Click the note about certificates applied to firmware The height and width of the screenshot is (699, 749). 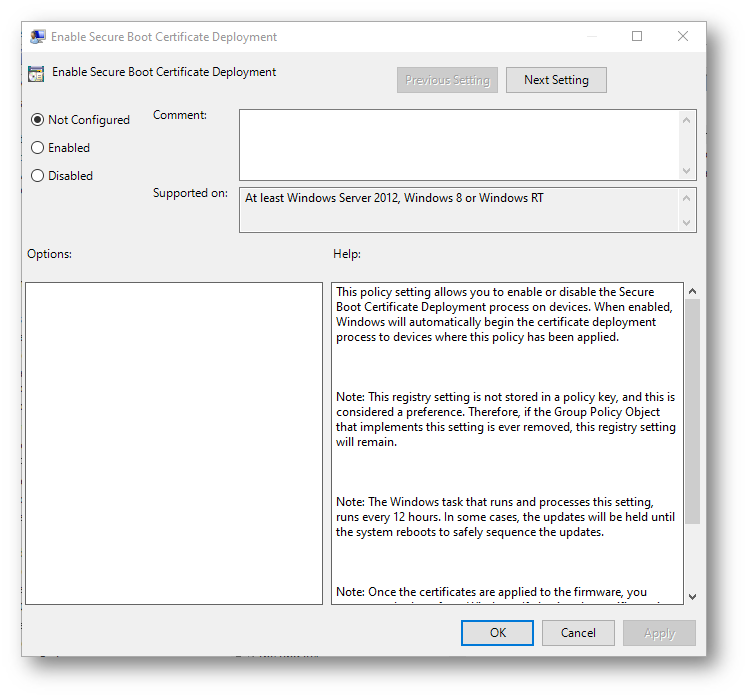(x=492, y=594)
